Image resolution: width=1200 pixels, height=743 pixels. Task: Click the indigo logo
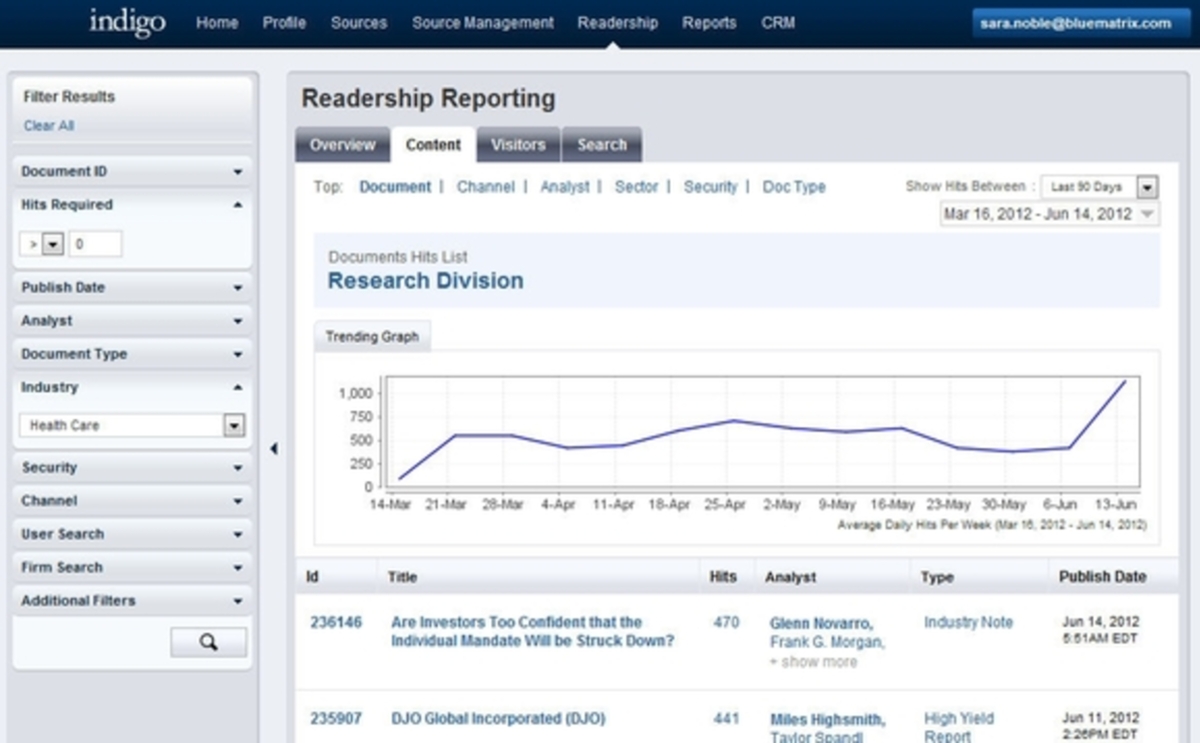tap(126, 22)
